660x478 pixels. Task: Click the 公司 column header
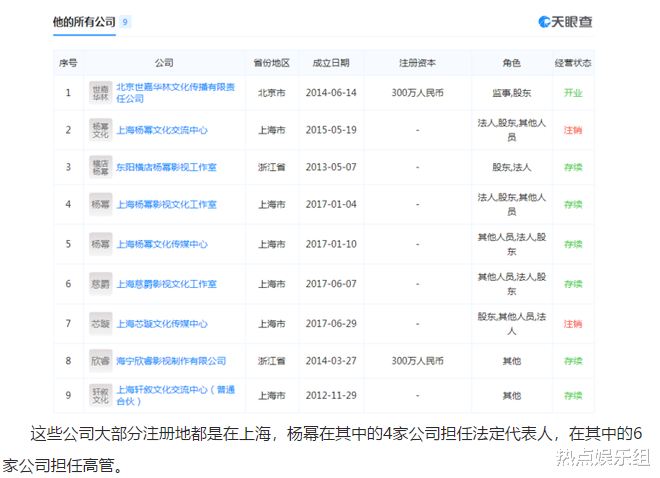pyautogui.click(x=164, y=63)
